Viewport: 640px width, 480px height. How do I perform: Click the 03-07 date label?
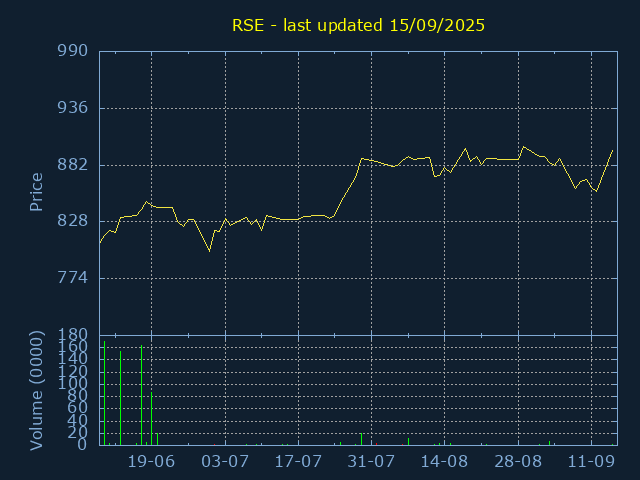pyautogui.click(x=225, y=462)
